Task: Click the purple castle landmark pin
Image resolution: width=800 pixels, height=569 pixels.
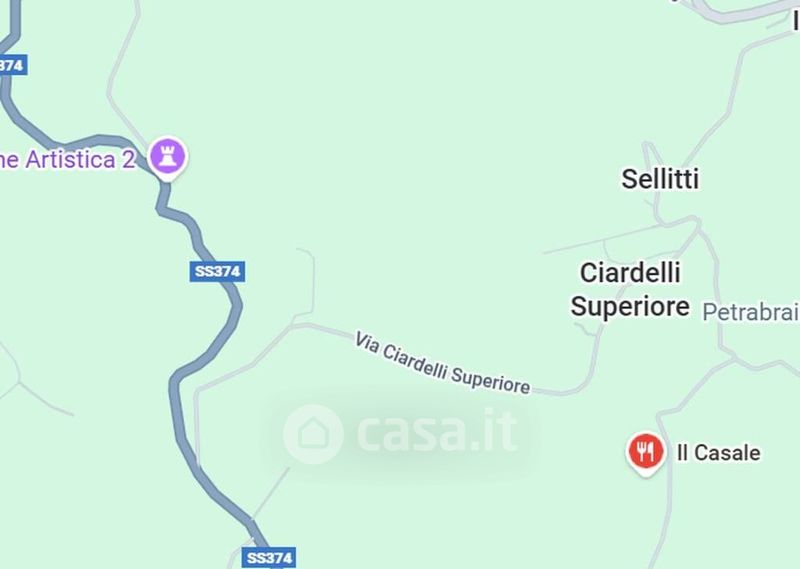Action: 167,158
